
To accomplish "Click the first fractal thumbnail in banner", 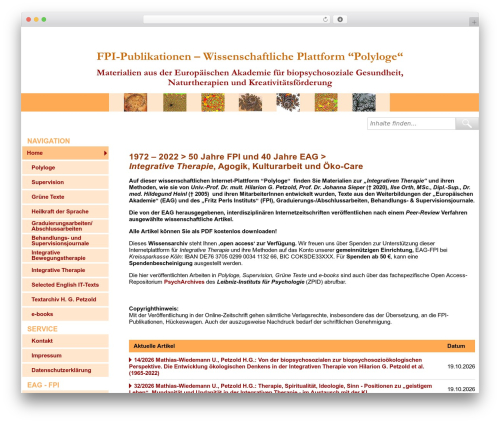I will (135, 102).
